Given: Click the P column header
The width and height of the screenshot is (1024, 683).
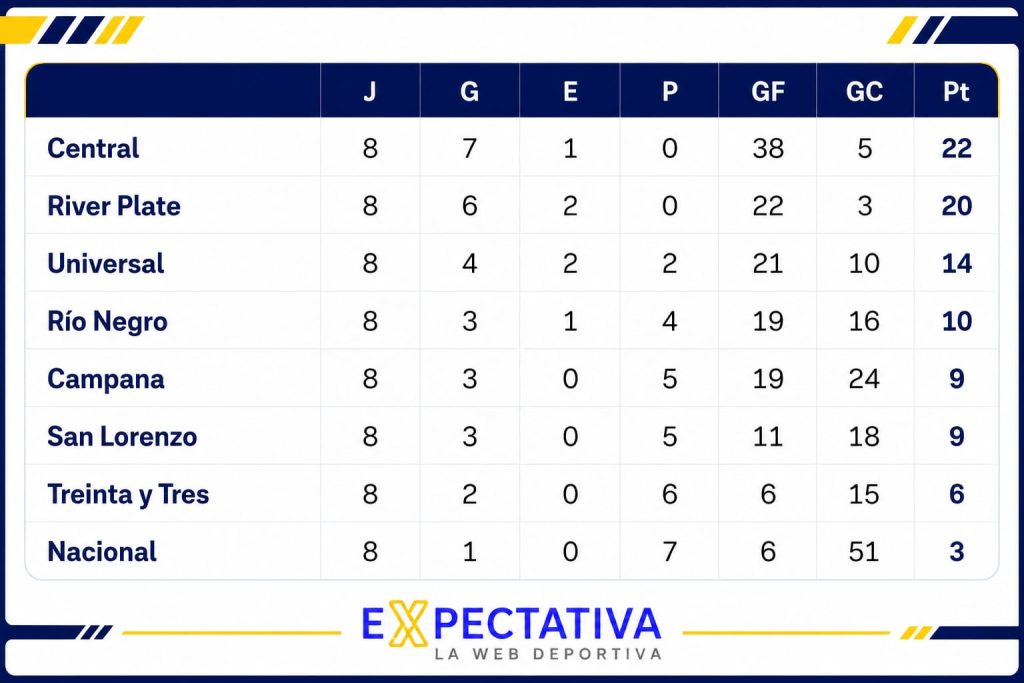Looking at the screenshot, I should 669,91.
